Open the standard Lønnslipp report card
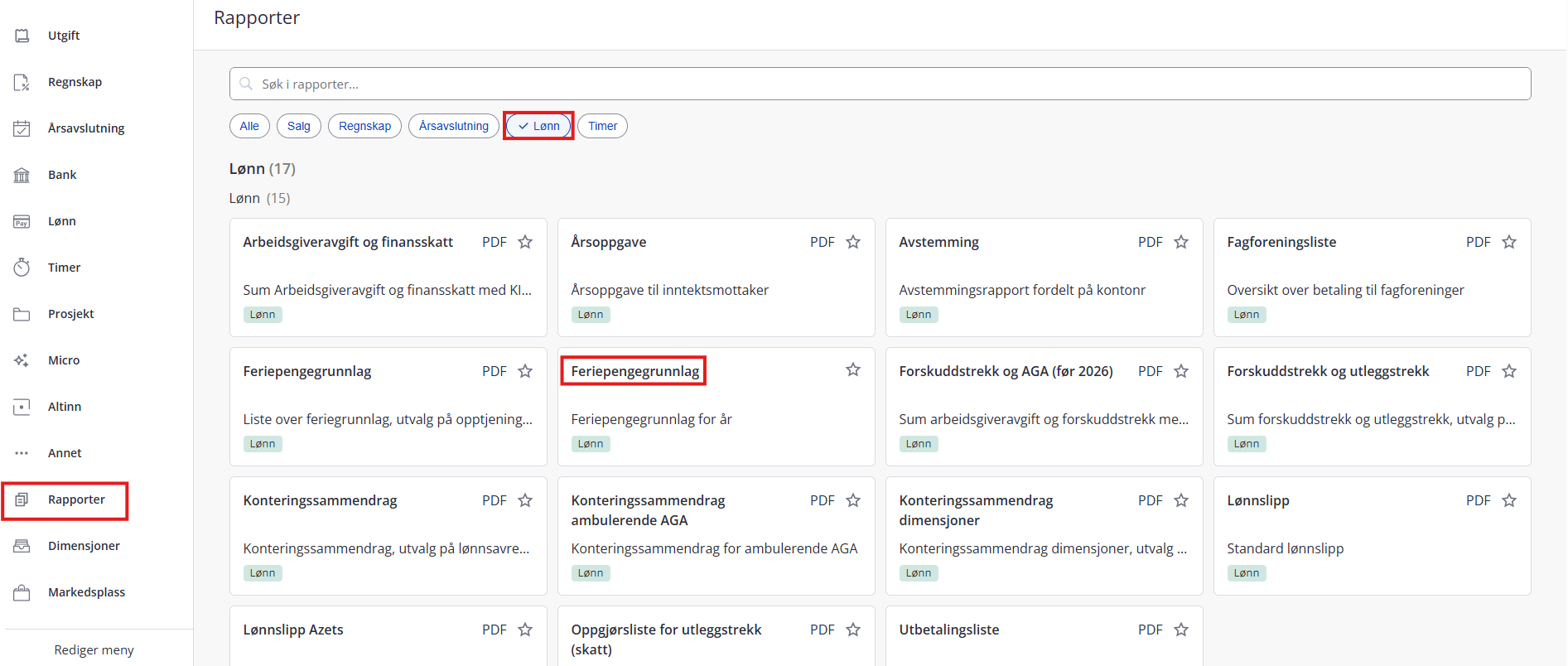Screen dimensions: 1568x666 [x=1373, y=536]
